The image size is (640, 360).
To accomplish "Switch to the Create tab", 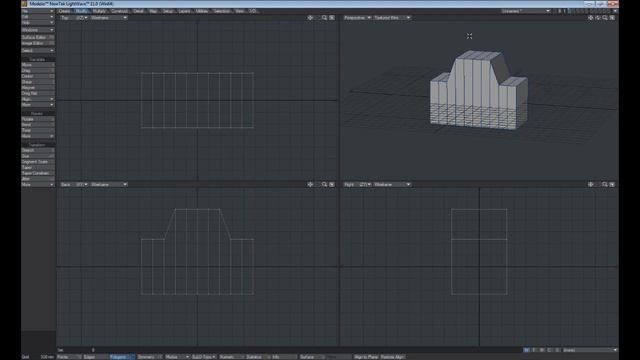I will point(64,11).
